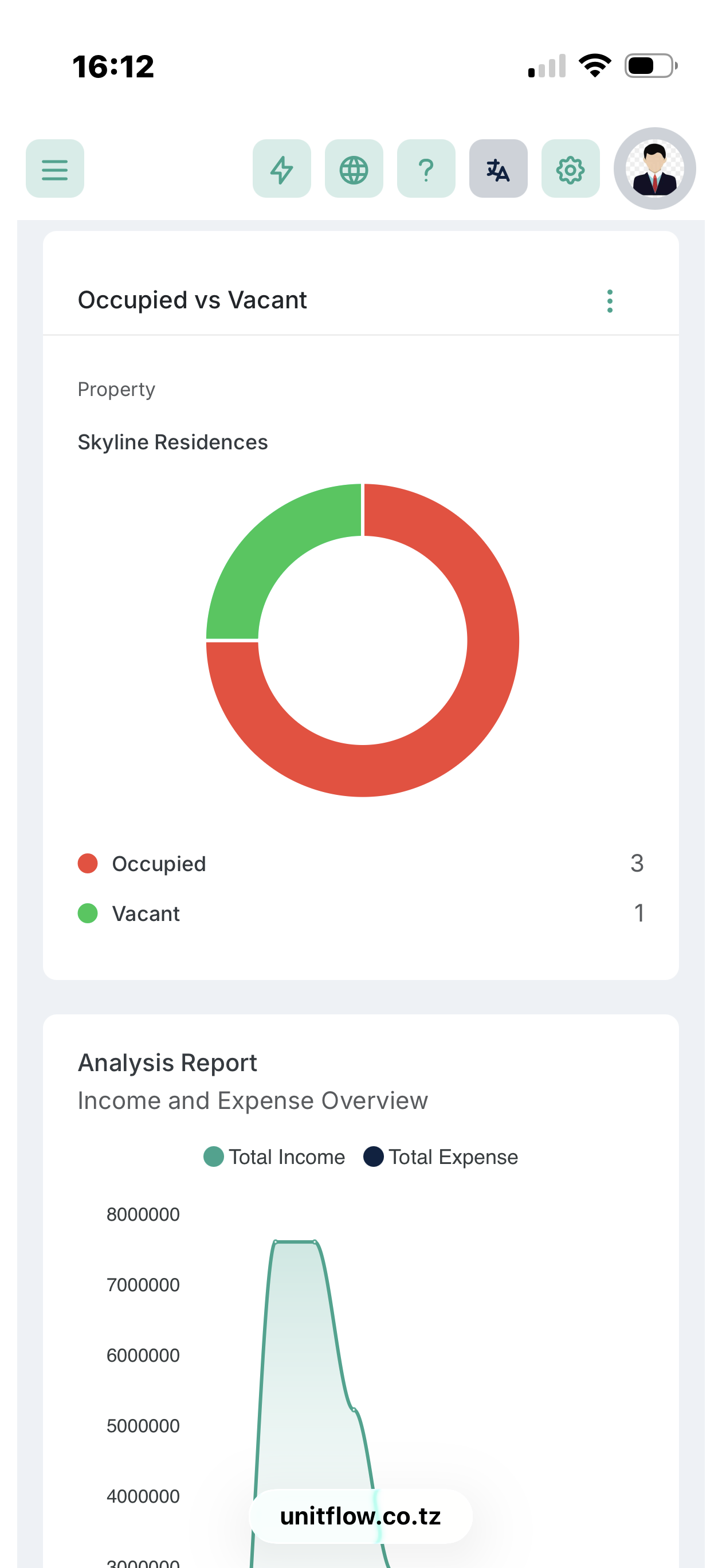Screen dimensions: 722x1568
Task: Click the green Vacant legend dot
Action: 88,914
